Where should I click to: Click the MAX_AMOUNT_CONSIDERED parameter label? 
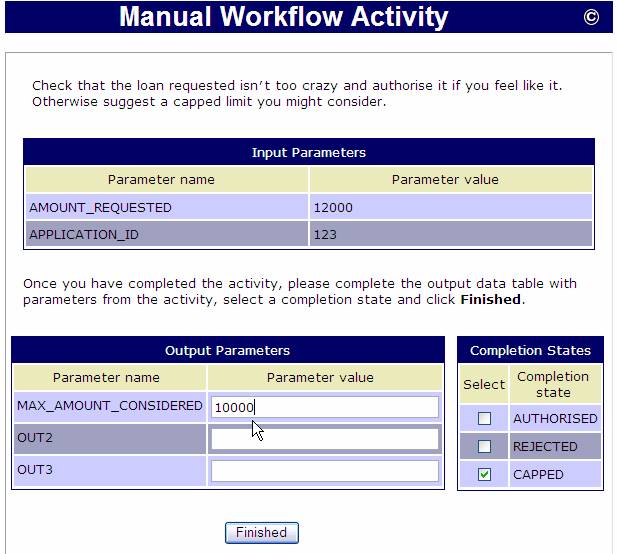(x=110, y=406)
